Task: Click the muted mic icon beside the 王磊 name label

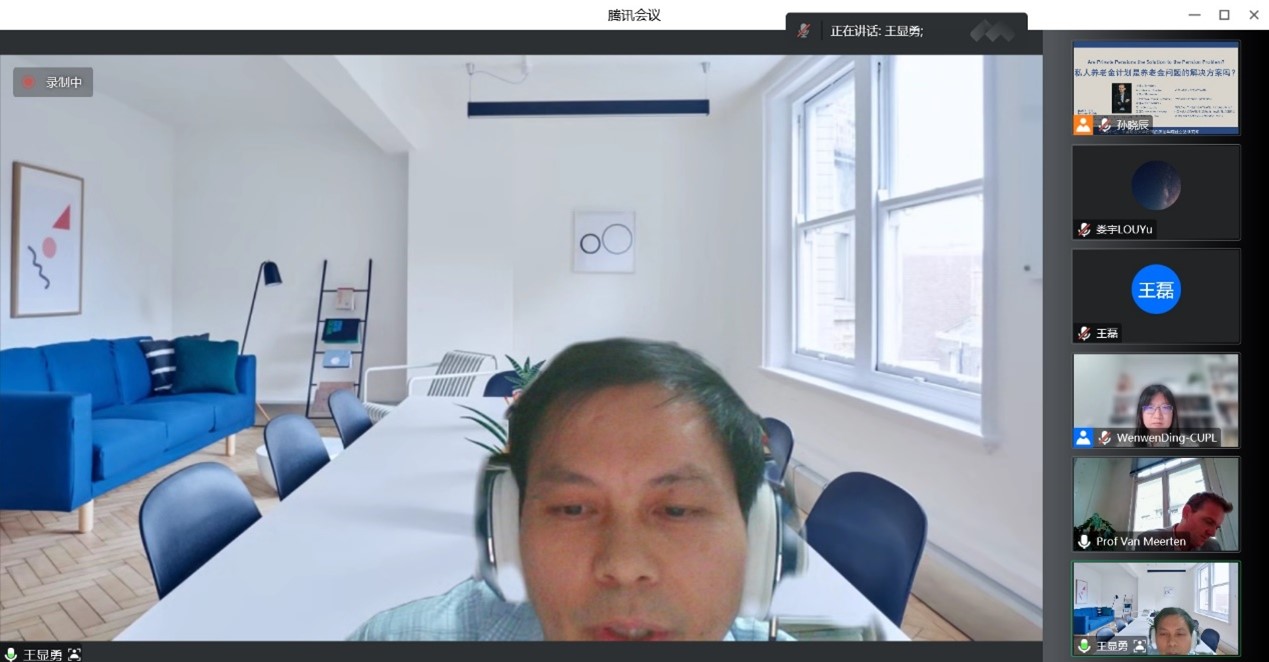Action: coord(1084,333)
